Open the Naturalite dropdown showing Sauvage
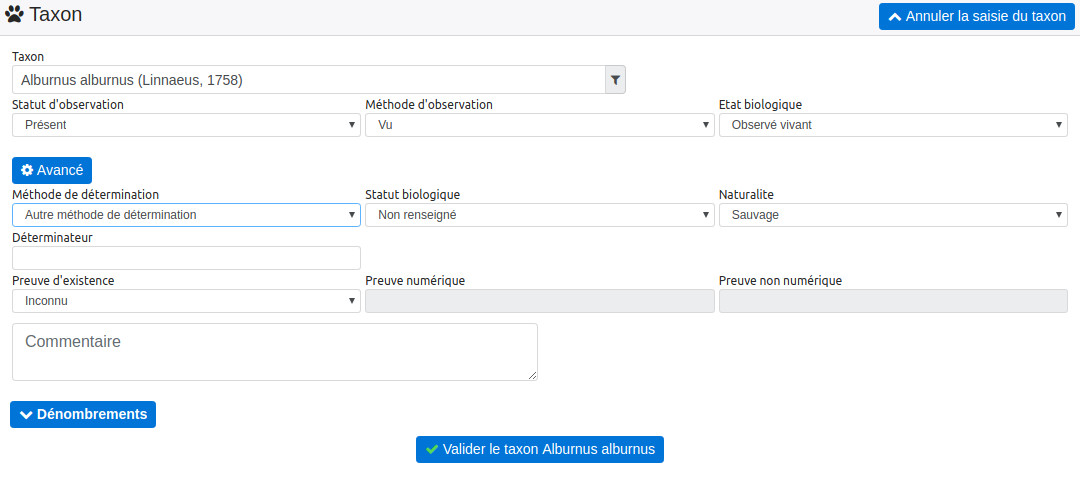The width and height of the screenshot is (1080, 483). 893,215
